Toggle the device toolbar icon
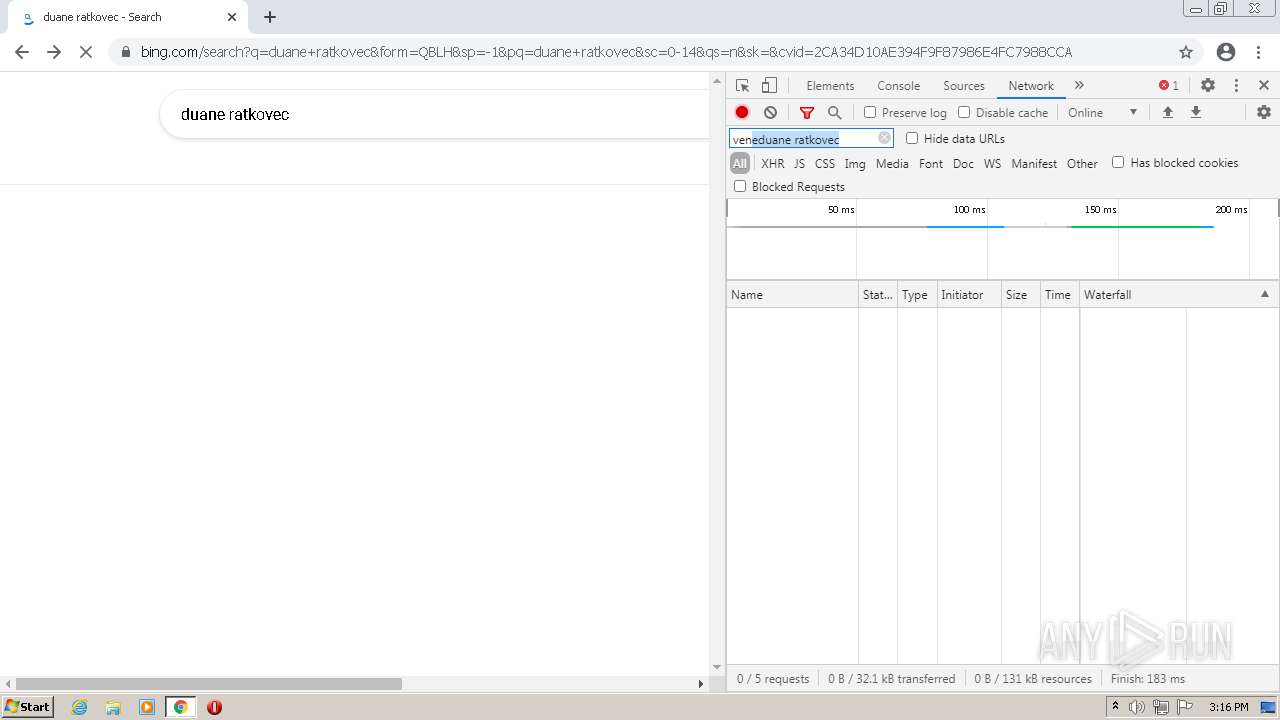Image resolution: width=1280 pixels, height=720 pixels. (769, 86)
